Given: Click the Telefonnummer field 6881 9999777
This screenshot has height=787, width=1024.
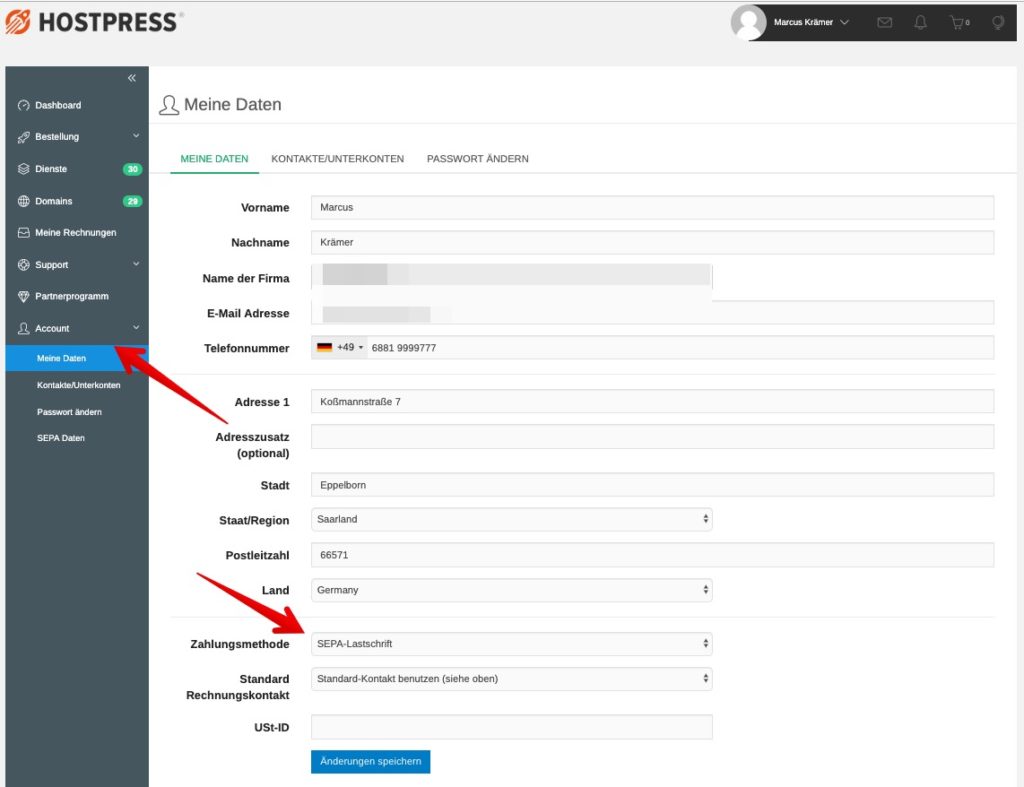Looking at the screenshot, I should tap(679, 347).
